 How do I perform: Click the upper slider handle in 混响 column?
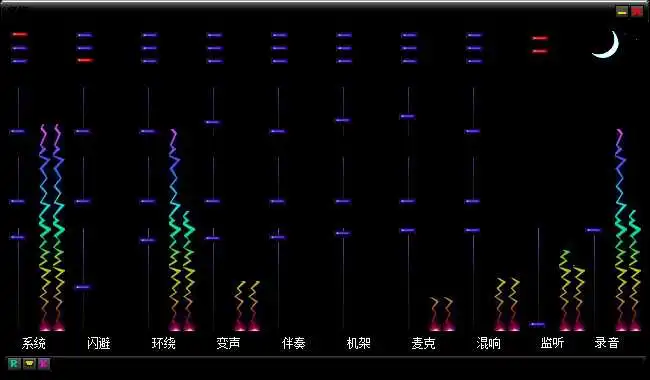pyautogui.click(x=473, y=131)
